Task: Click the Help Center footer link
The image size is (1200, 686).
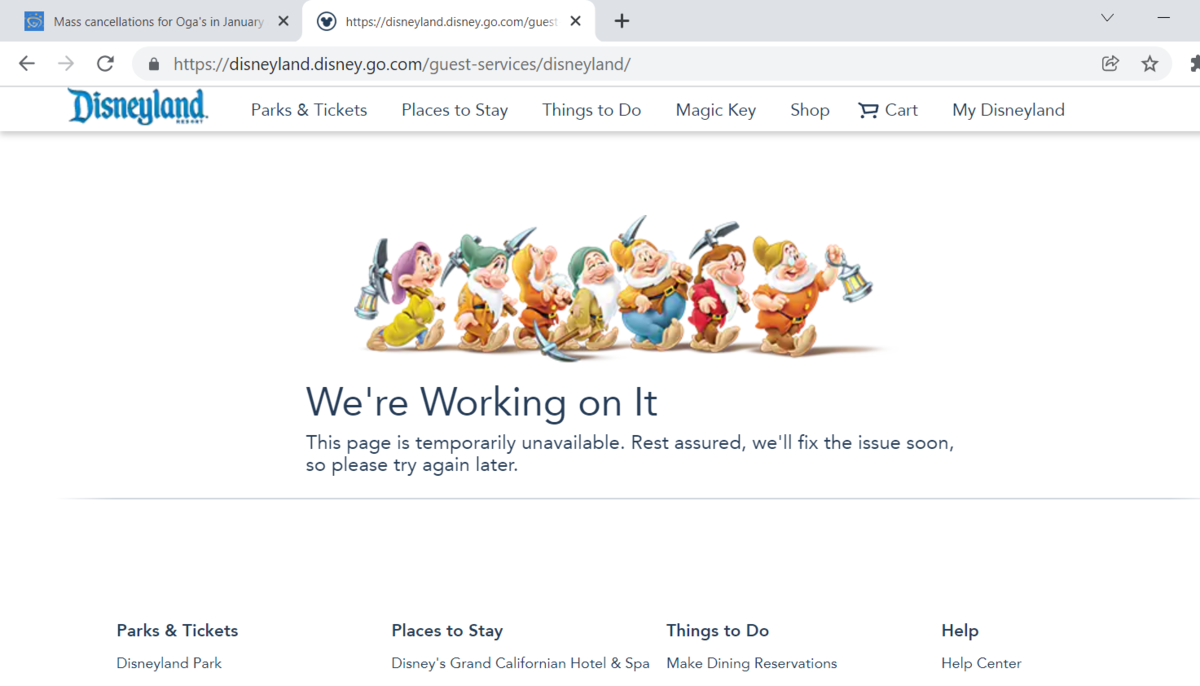Action: pyautogui.click(x=981, y=663)
